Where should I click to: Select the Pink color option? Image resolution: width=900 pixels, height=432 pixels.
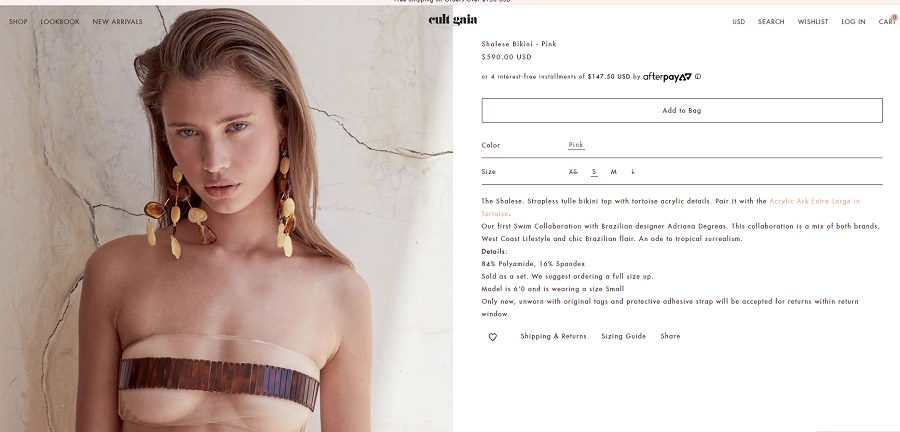click(x=576, y=145)
